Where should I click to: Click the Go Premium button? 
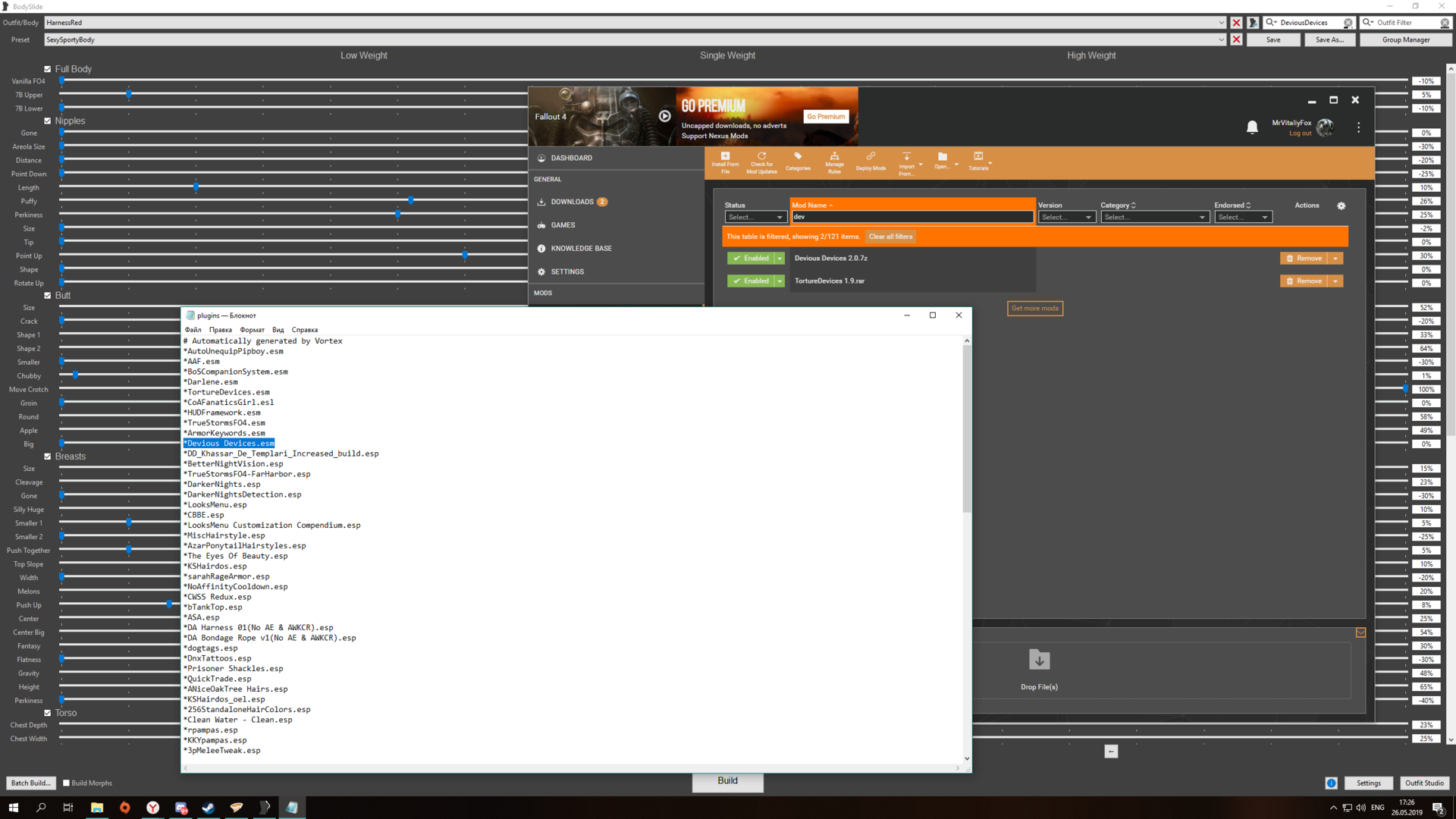[826, 117]
